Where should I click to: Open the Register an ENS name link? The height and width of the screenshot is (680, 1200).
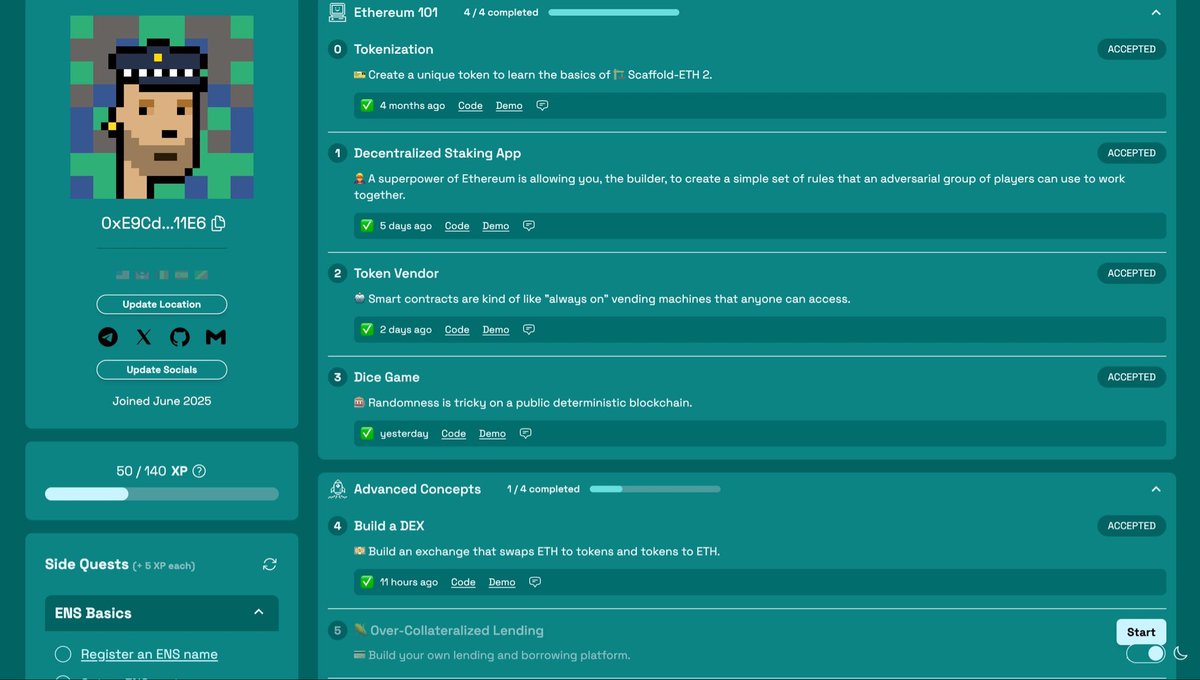[x=149, y=654]
